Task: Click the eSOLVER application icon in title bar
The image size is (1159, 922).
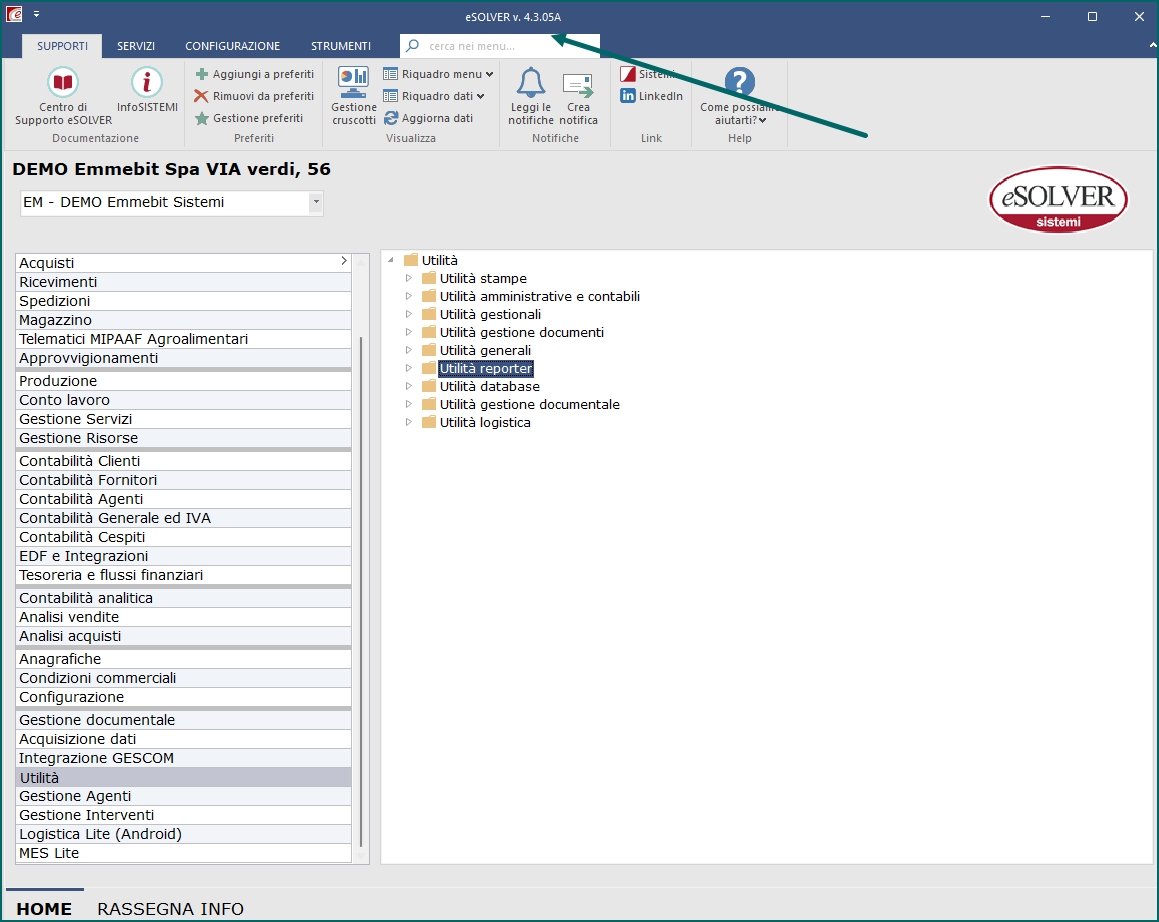Action: point(14,14)
